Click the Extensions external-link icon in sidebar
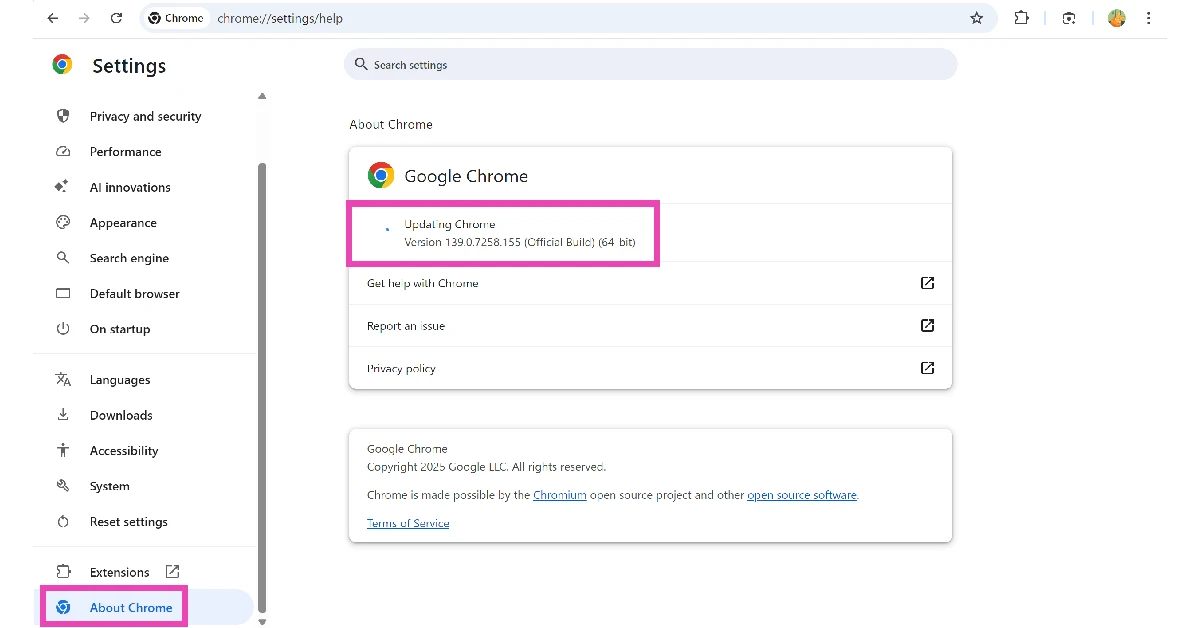This screenshot has height=628, width=1200. (172, 572)
